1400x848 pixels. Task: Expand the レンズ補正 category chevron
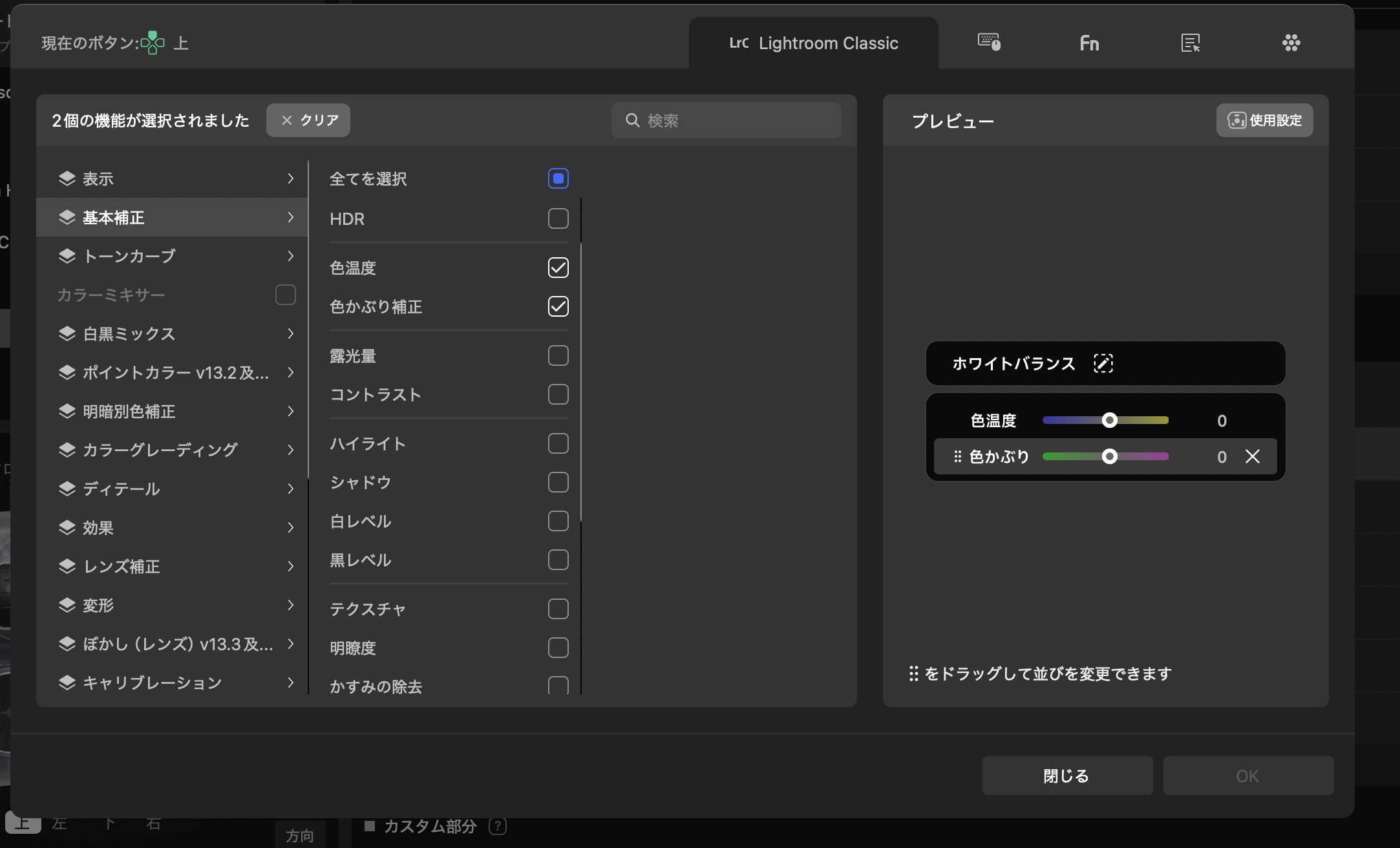290,566
